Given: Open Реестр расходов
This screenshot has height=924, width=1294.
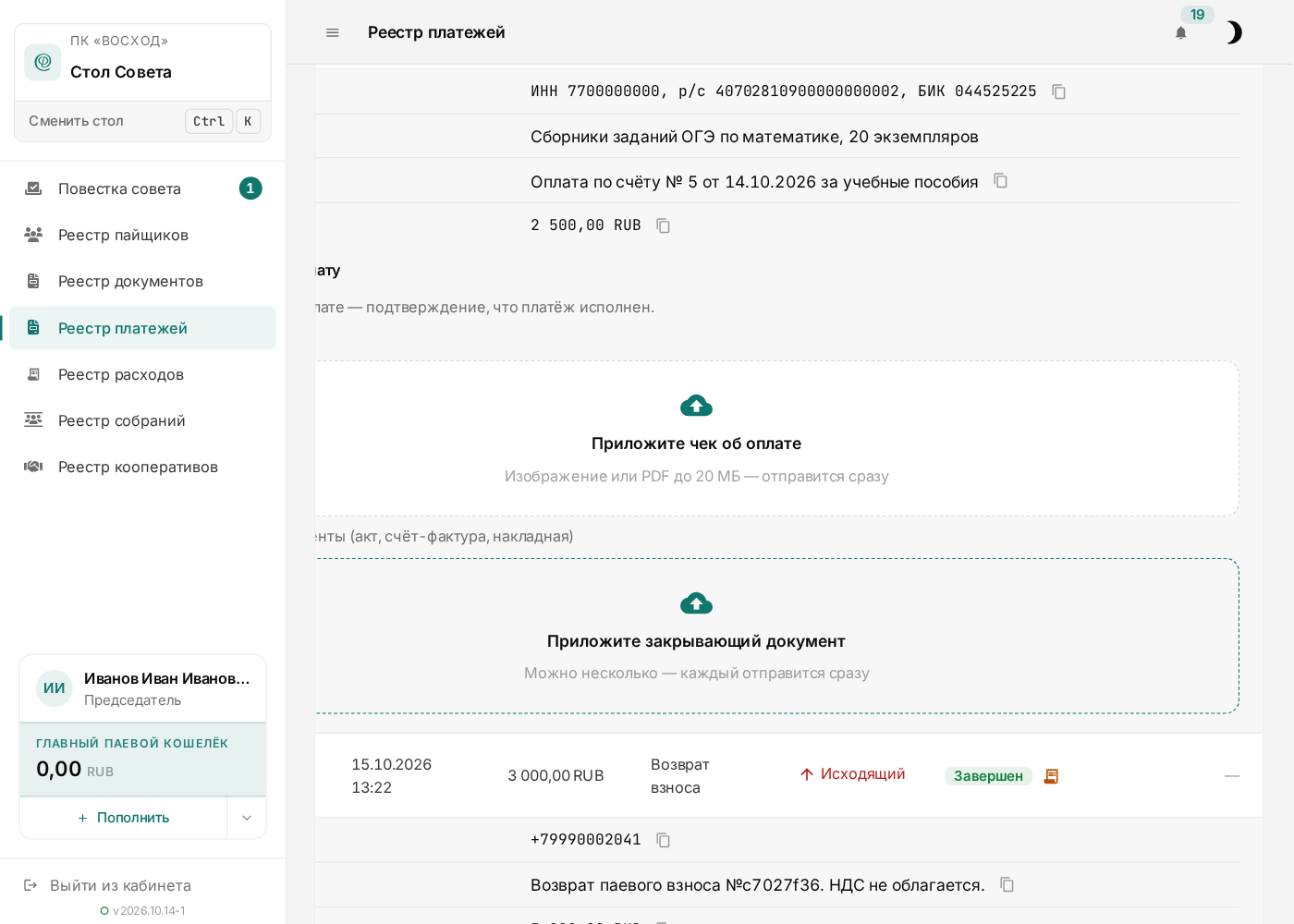Looking at the screenshot, I should [x=142, y=374].
